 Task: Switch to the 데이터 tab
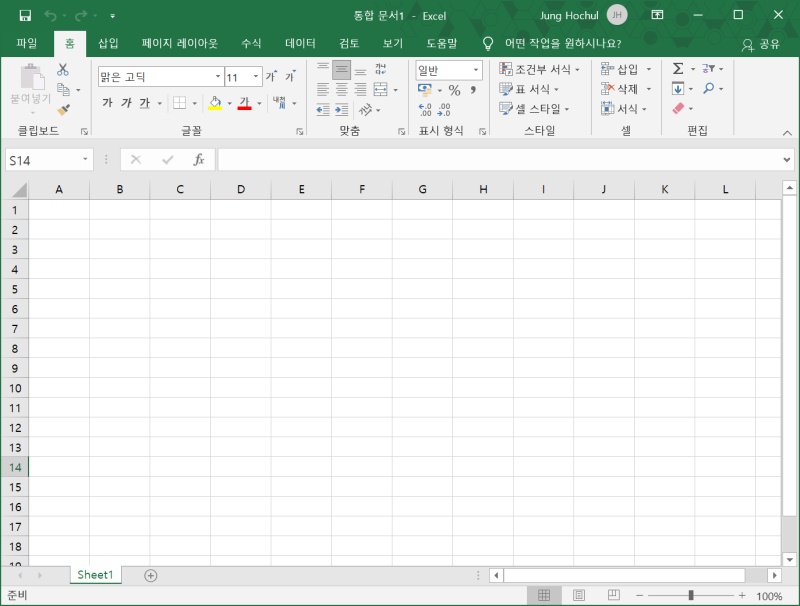click(300, 43)
